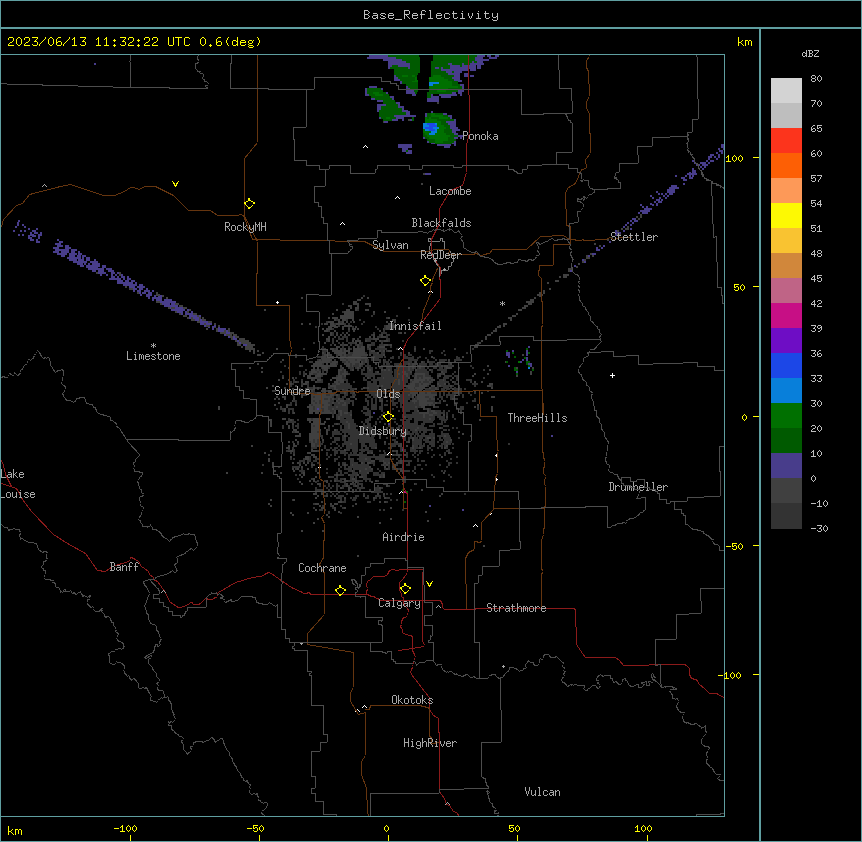Click the Lacombe city label
Screen dimensions: 862x842
[x=450, y=191]
